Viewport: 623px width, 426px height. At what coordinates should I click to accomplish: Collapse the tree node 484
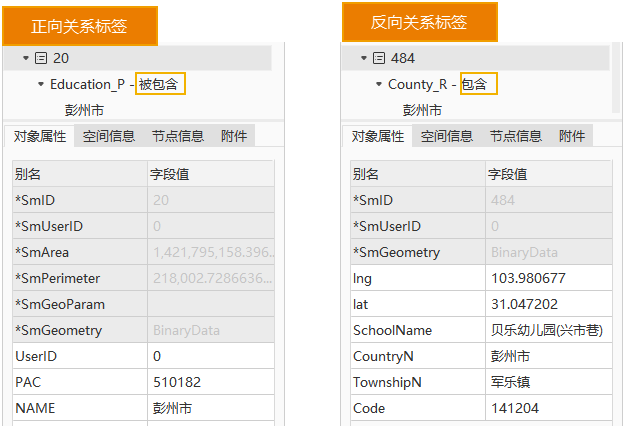(x=363, y=59)
